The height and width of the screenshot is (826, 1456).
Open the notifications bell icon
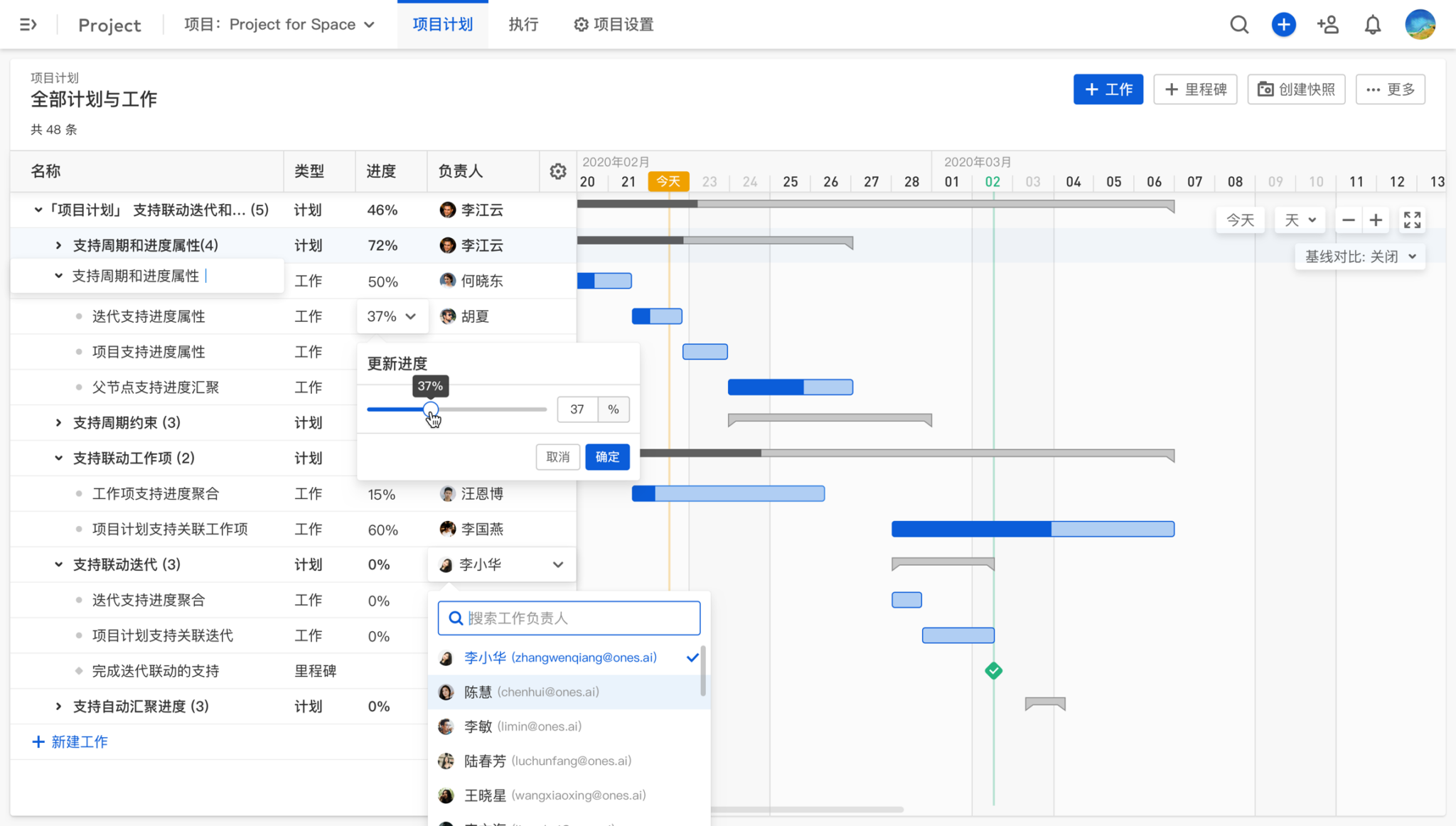pyautogui.click(x=1373, y=24)
